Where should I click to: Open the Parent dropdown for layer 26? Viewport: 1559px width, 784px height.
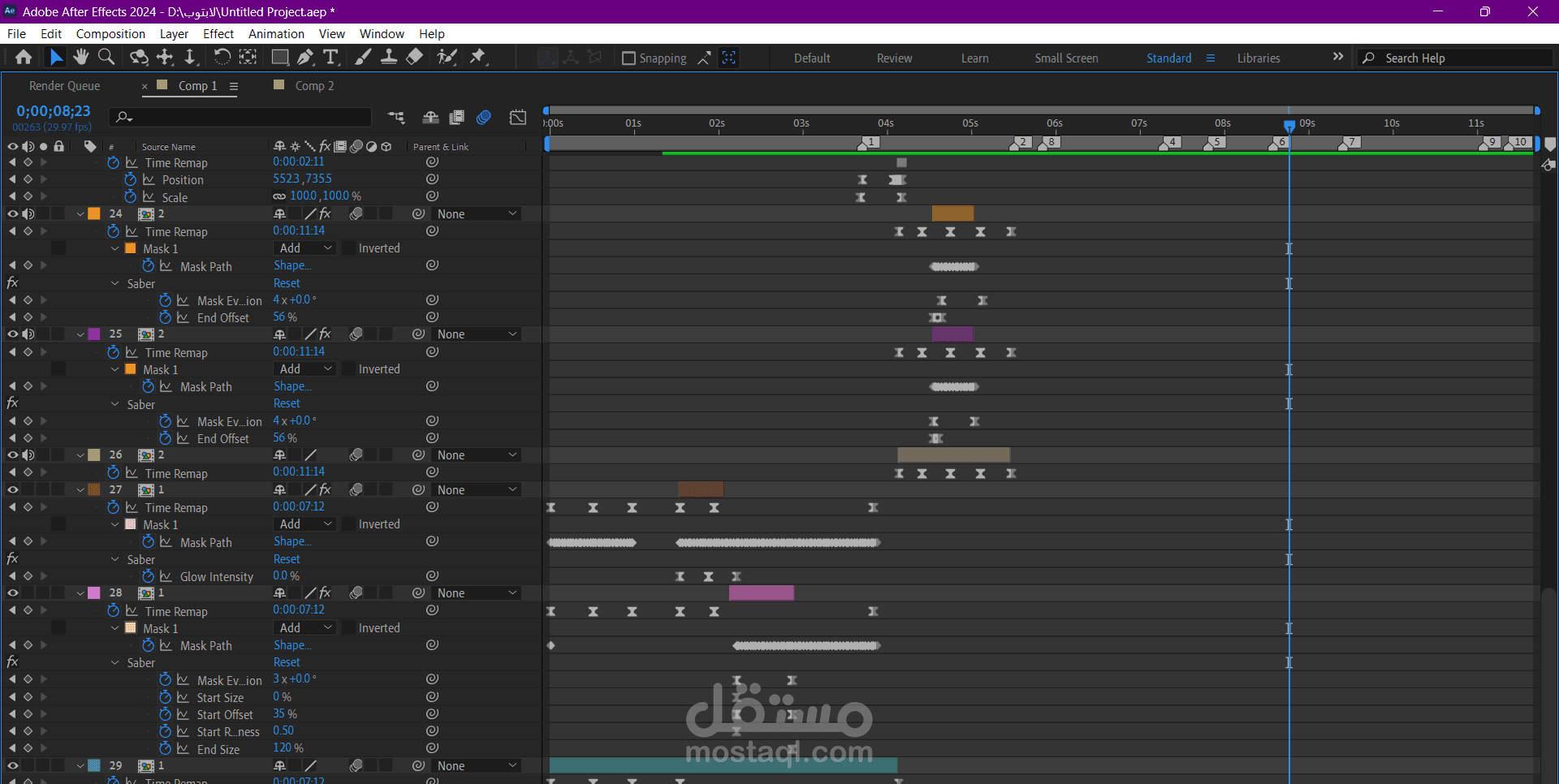(477, 455)
